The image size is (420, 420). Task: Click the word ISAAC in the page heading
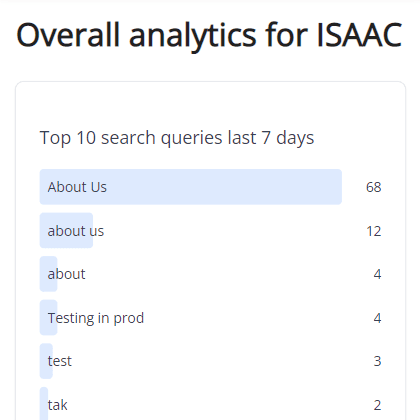359,35
